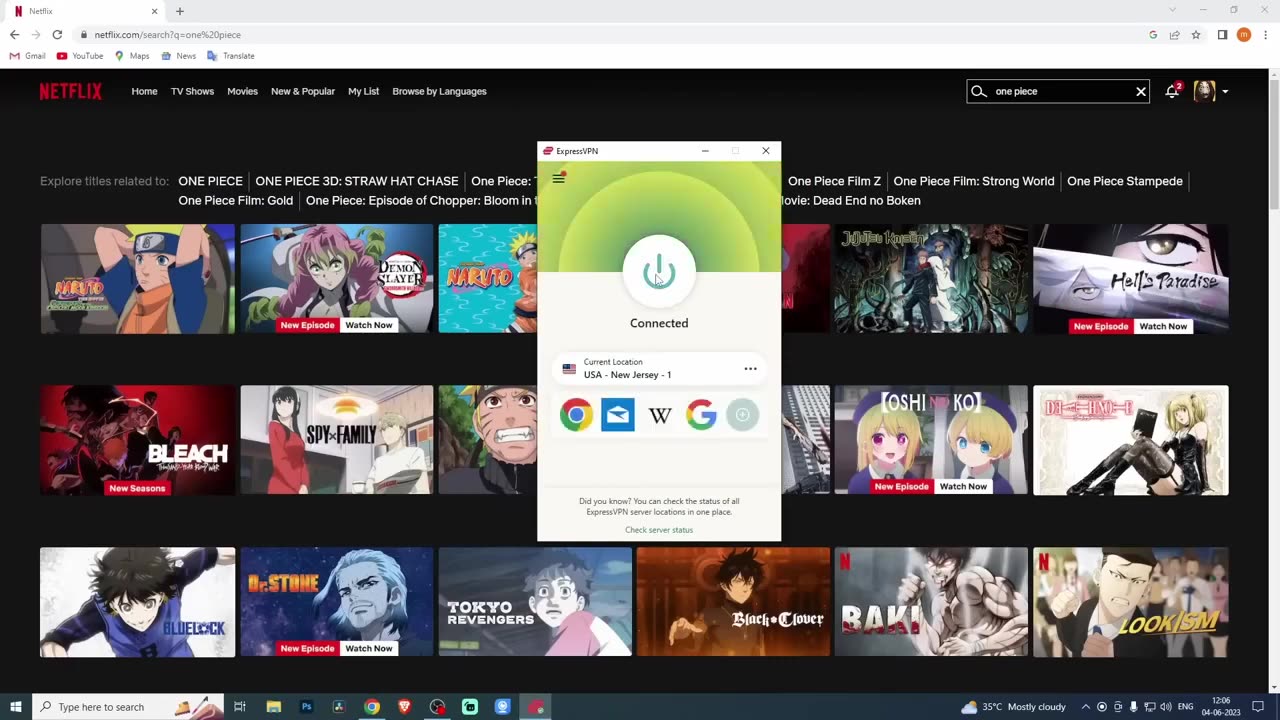Open the volume control in system tray

(1165, 707)
